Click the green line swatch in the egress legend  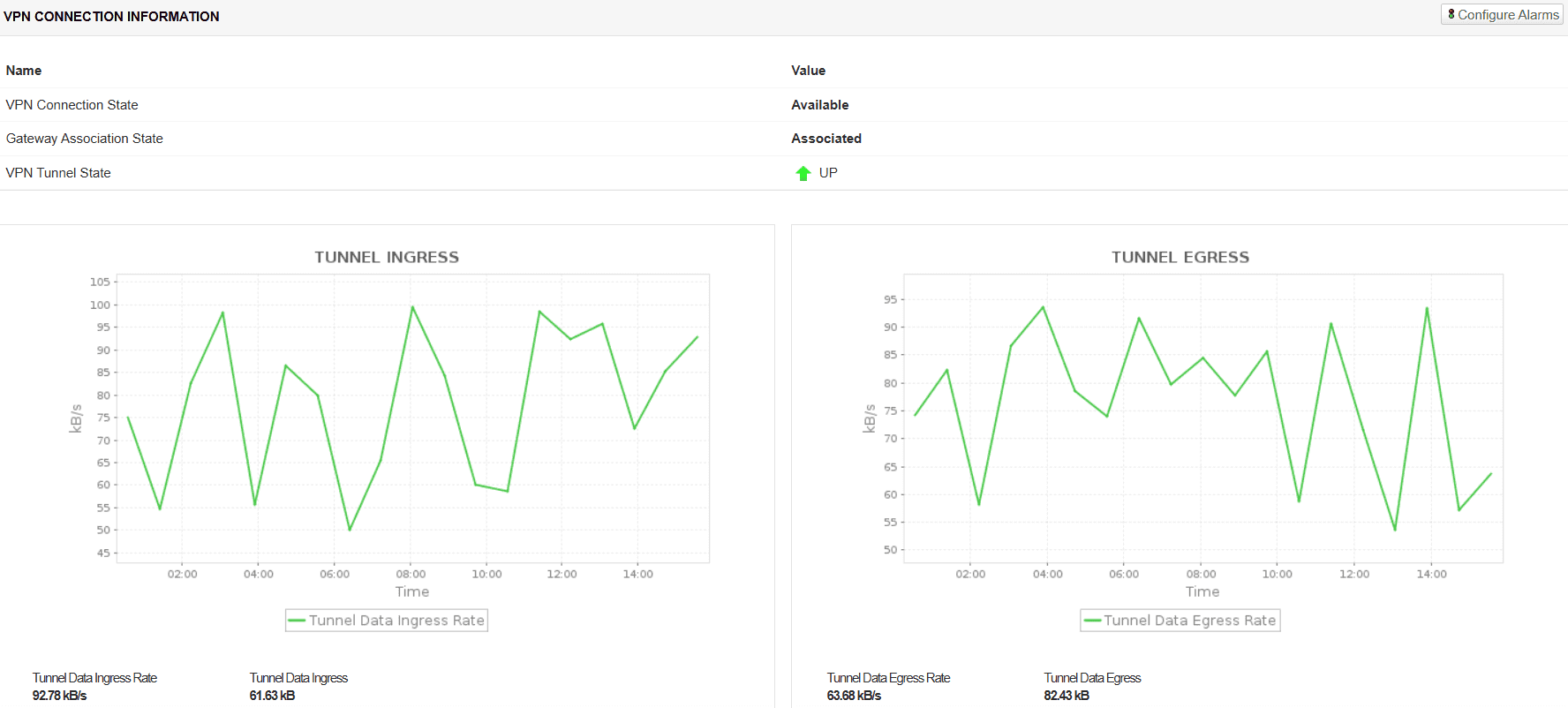(x=1092, y=621)
